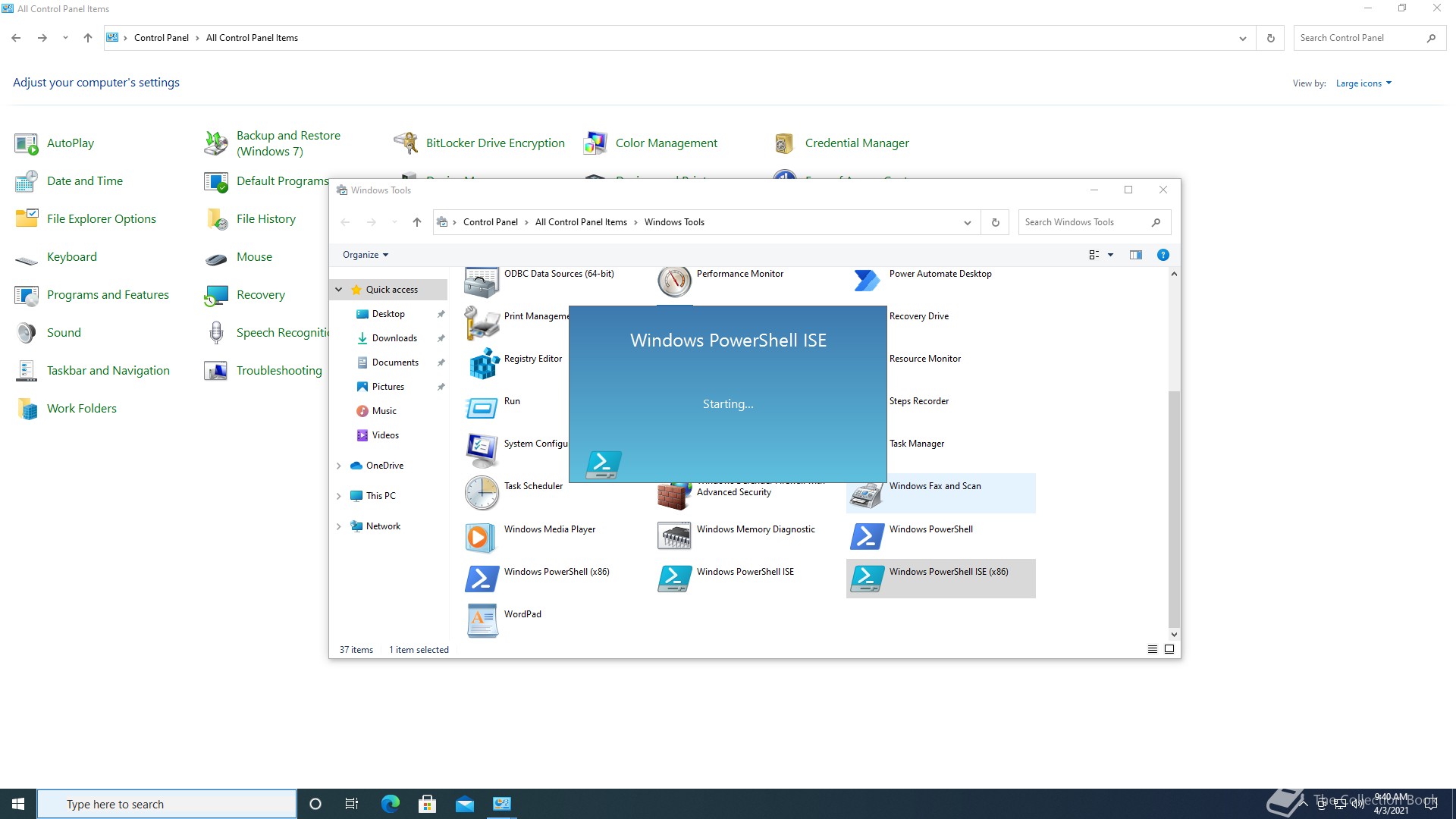Select Downloads in Quick access
Viewport: 1456px width, 819px height.
394,338
